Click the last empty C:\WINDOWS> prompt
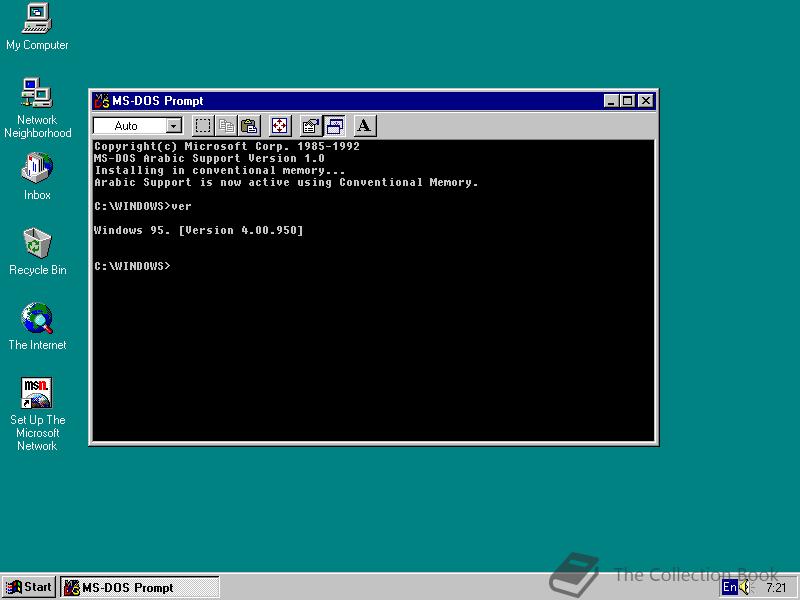 click(x=132, y=266)
